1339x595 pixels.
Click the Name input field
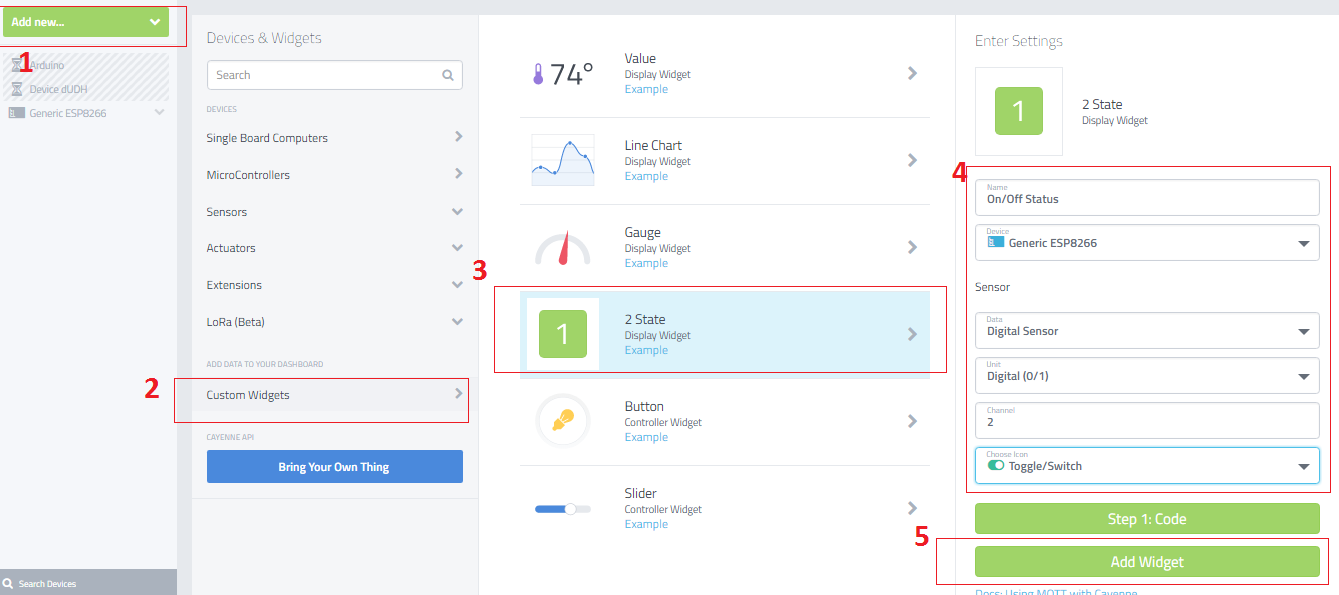[1147, 198]
